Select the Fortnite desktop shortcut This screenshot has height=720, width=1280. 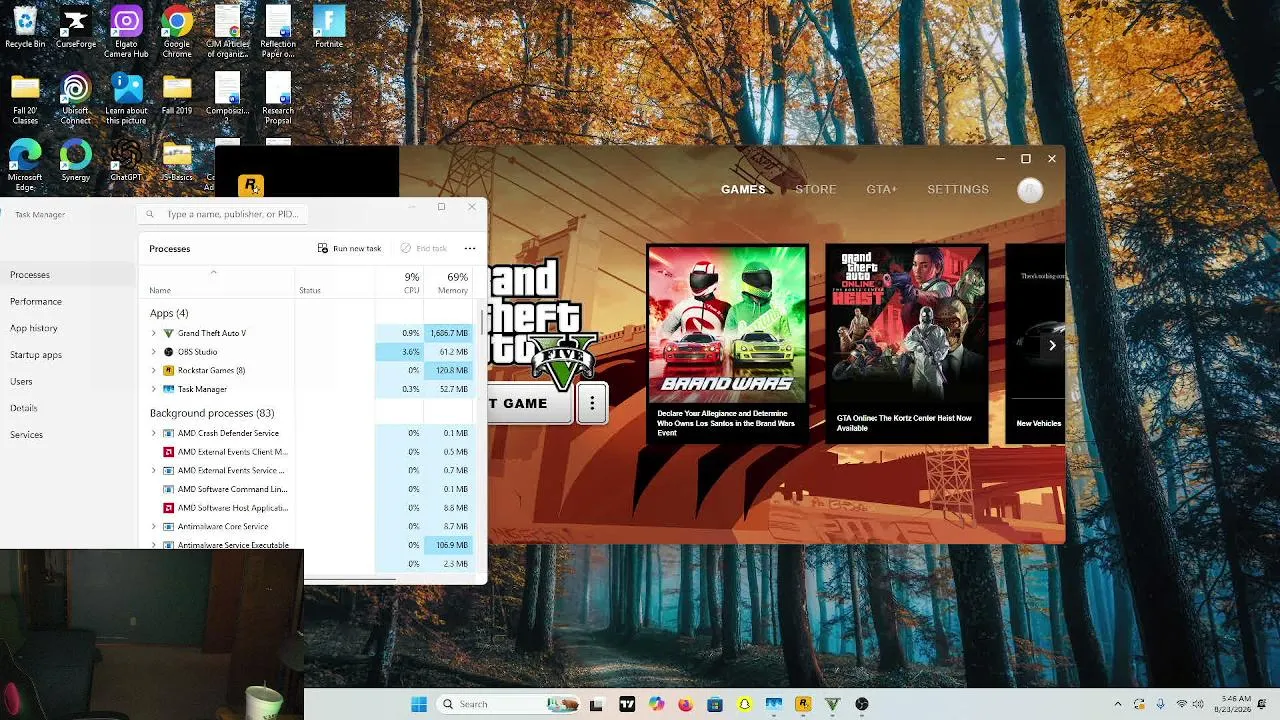(329, 27)
